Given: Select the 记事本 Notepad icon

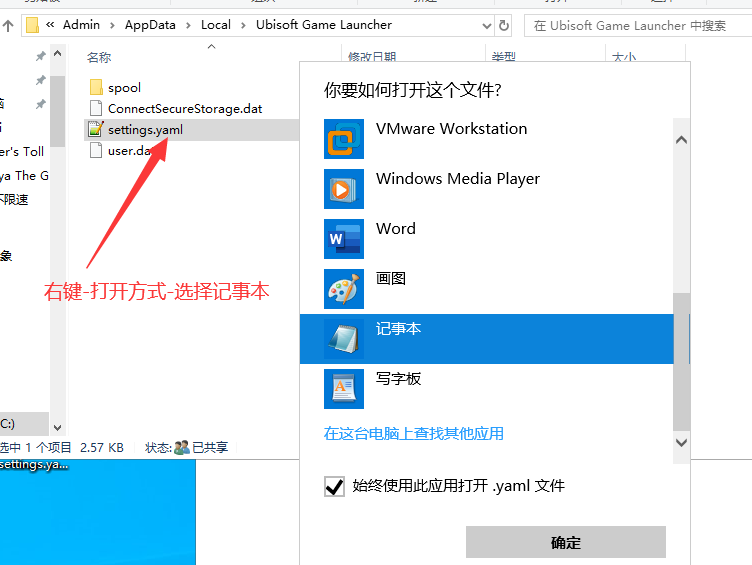Looking at the screenshot, I should click(344, 339).
